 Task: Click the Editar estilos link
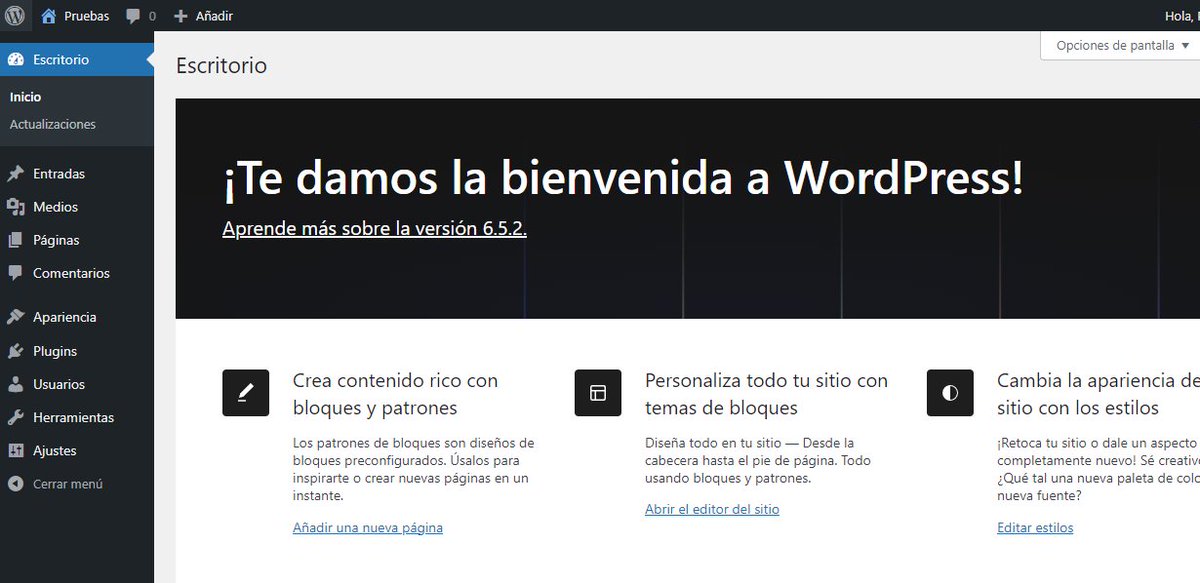pos(1035,527)
